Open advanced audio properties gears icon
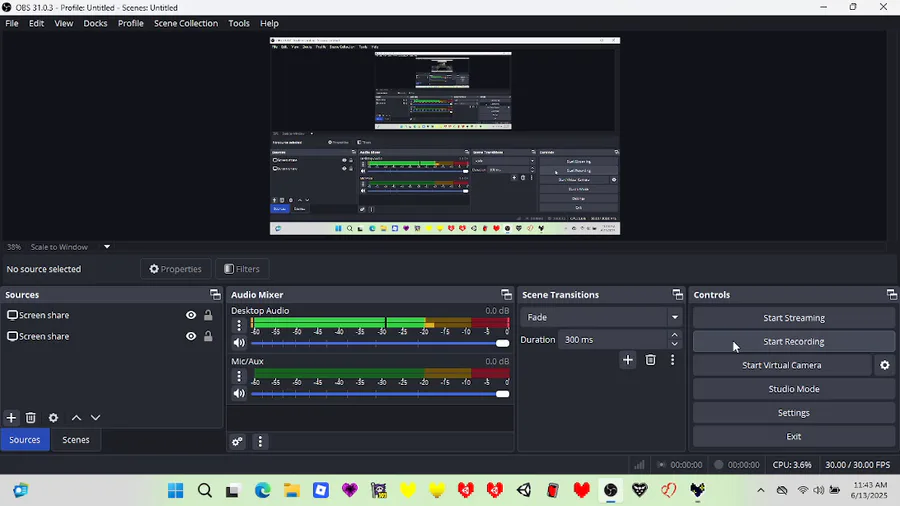The width and height of the screenshot is (900, 506). coord(237,441)
